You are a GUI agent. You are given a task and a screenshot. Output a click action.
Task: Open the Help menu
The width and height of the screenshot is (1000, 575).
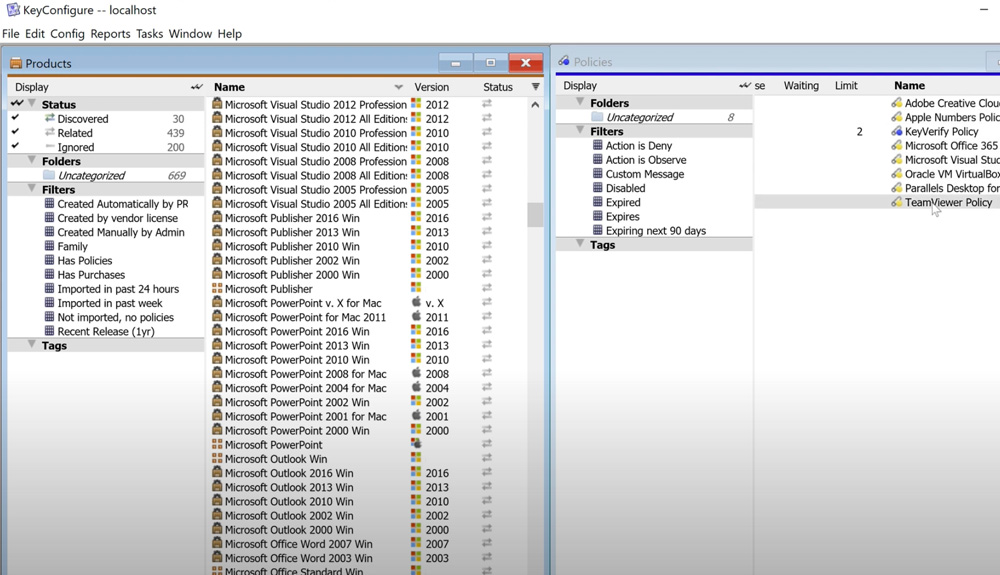tap(230, 34)
